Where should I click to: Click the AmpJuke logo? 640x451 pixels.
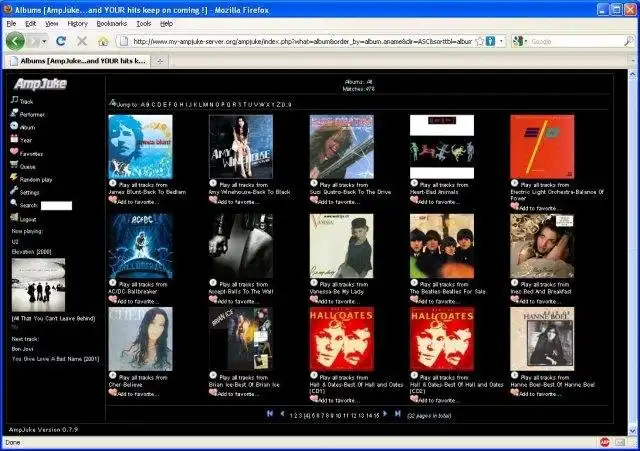(40, 84)
